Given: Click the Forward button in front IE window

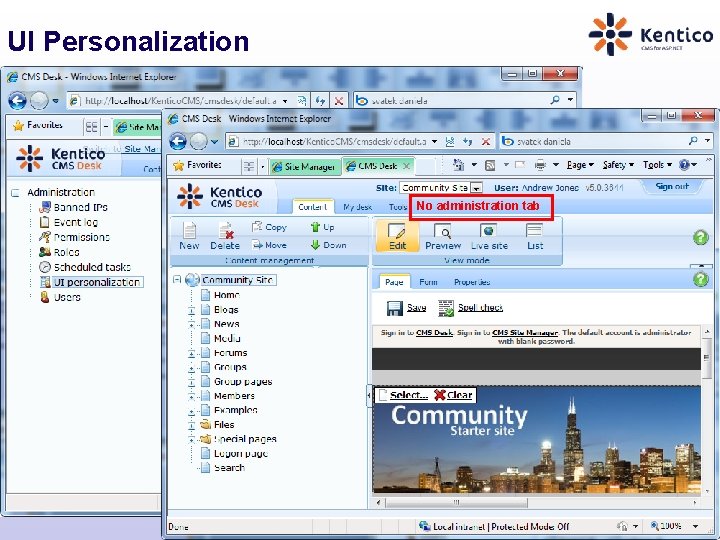Looking at the screenshot, I should (x=198, y=141).
